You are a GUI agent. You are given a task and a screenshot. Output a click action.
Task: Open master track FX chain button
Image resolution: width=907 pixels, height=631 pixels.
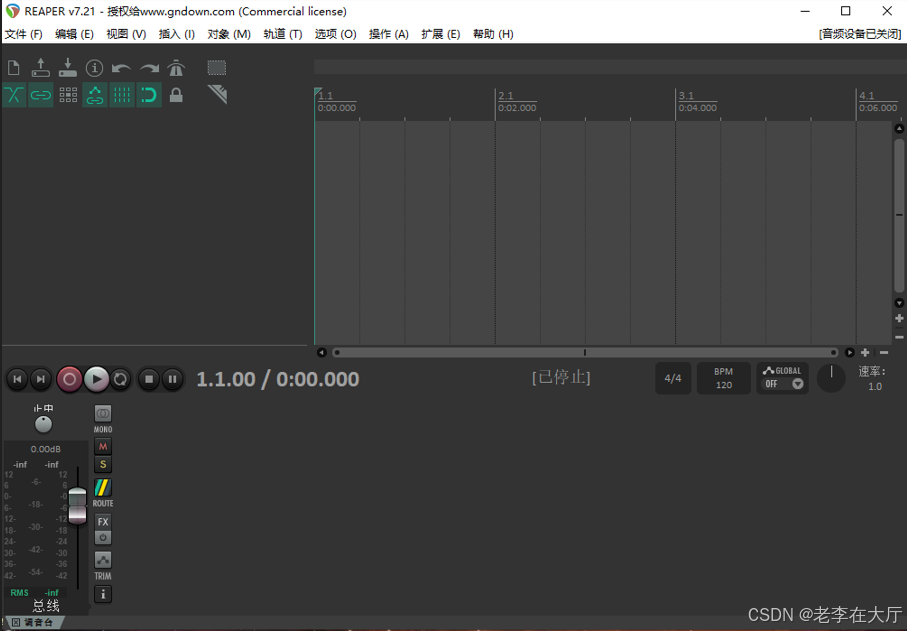coord(103,522)
